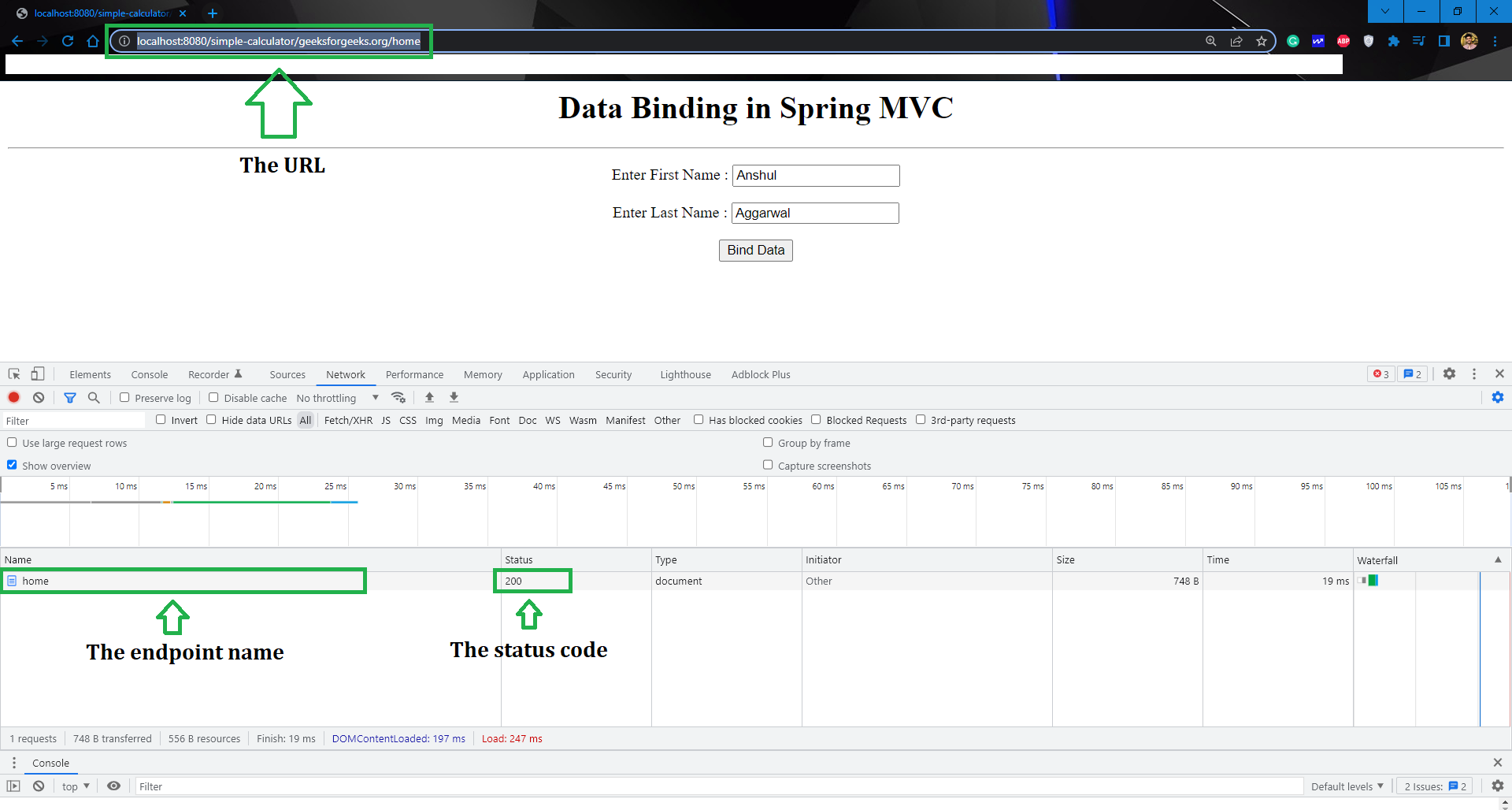Image resolution: width=1512 pixels, height=810 pixels.
Task: Open the top context selector
Action: (76, 786)
